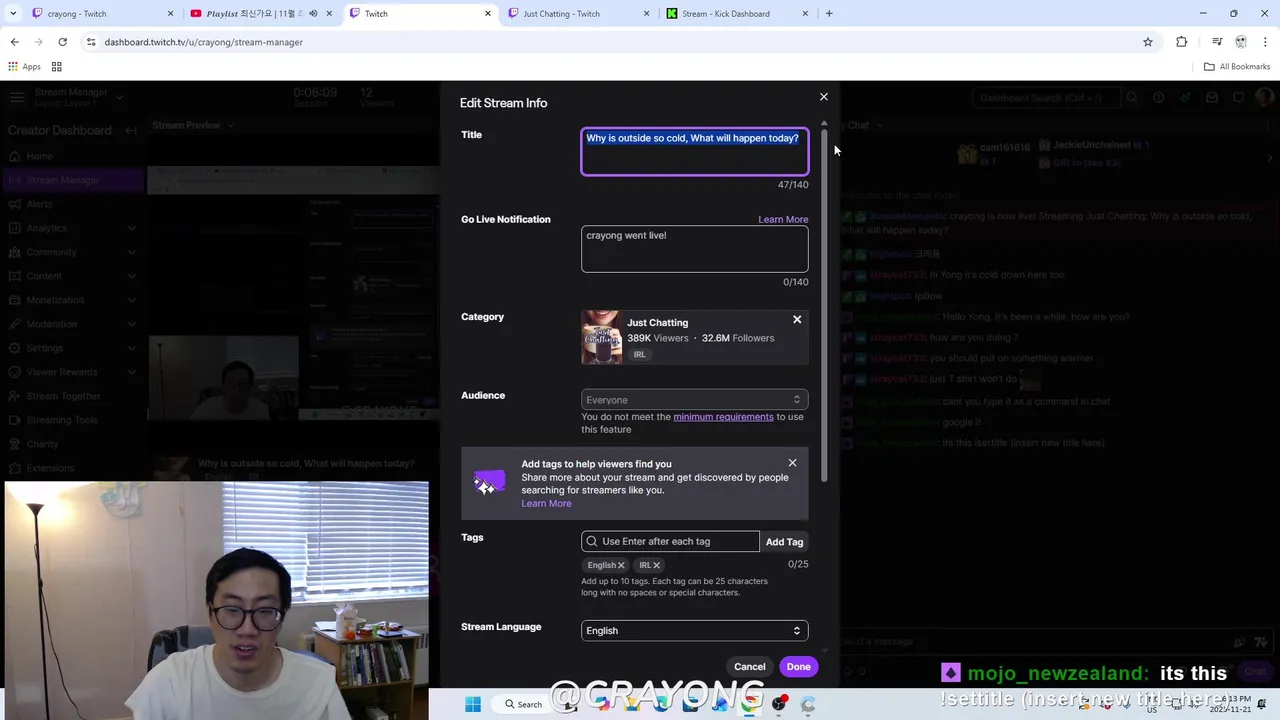Open the Stream Language dropdown
Image resolution: width=1280 pixels, height=720 pixels.
pyautogui.click(x=694, y=631)
